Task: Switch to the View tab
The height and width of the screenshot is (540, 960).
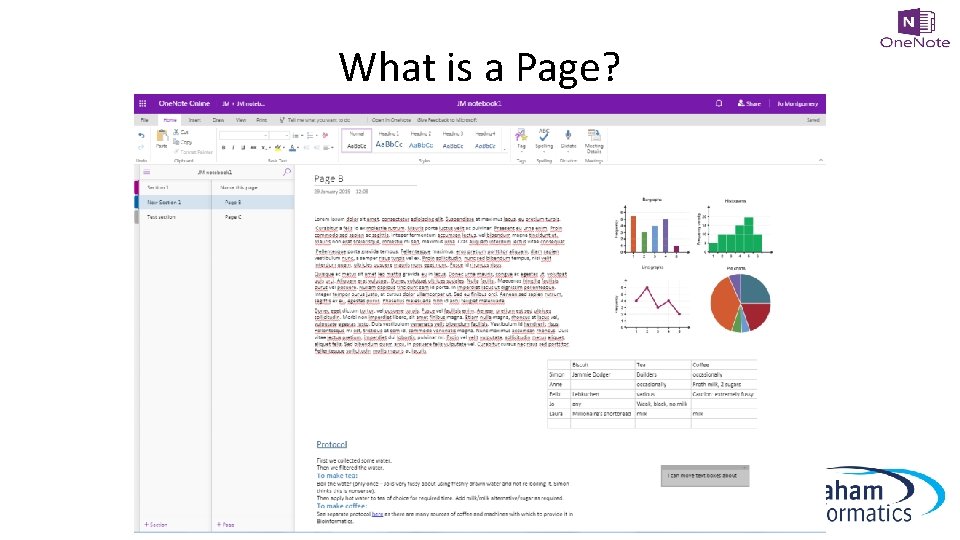Action: [241, 120]
